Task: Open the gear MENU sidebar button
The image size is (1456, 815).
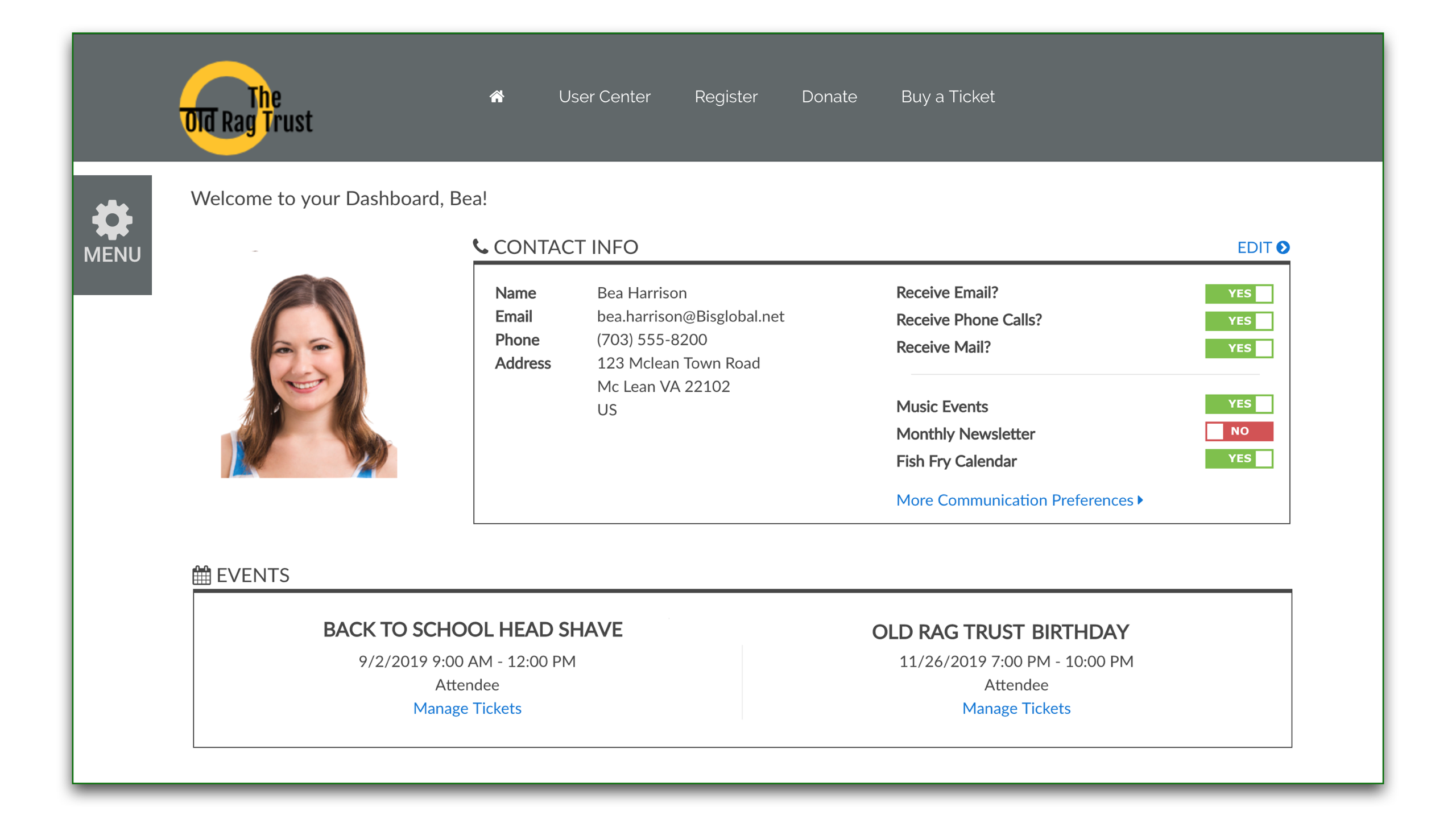Action: tap(112, 234)
